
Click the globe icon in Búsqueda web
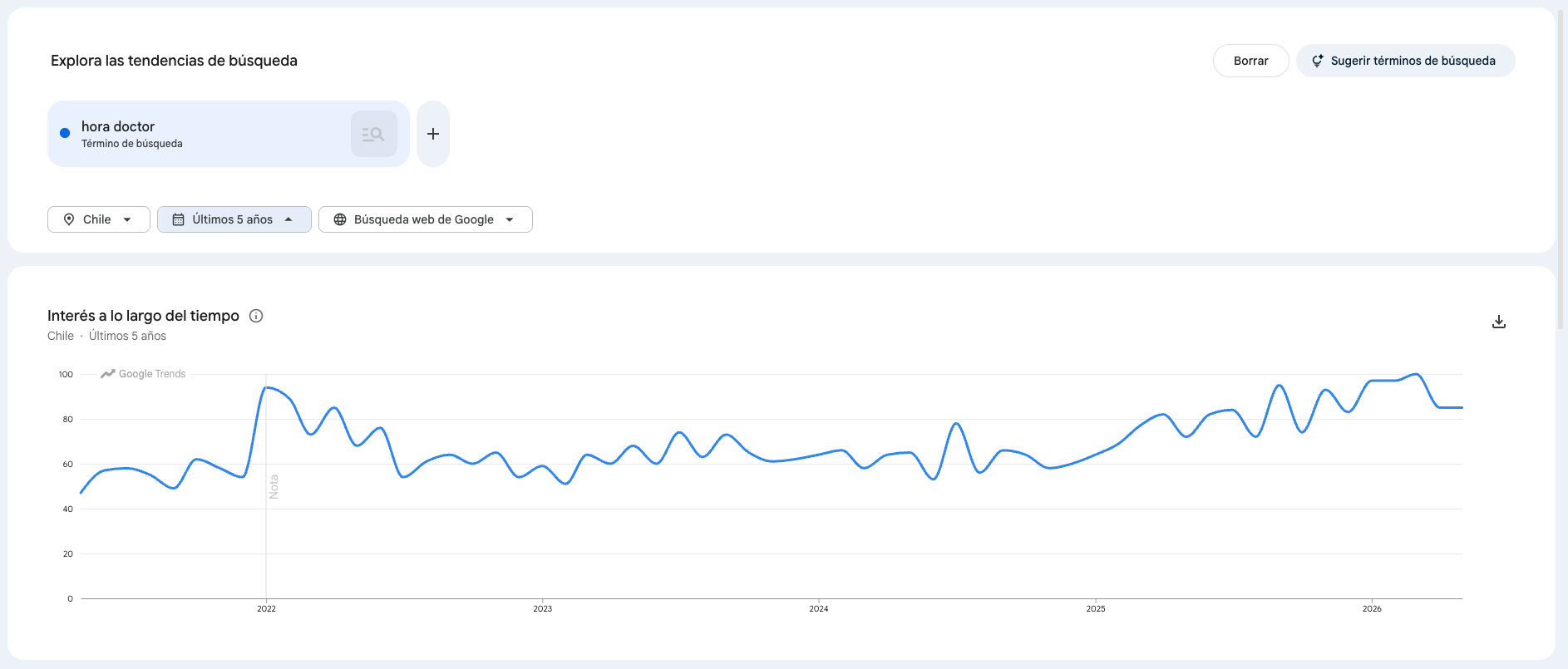click(x=340, y=219)
